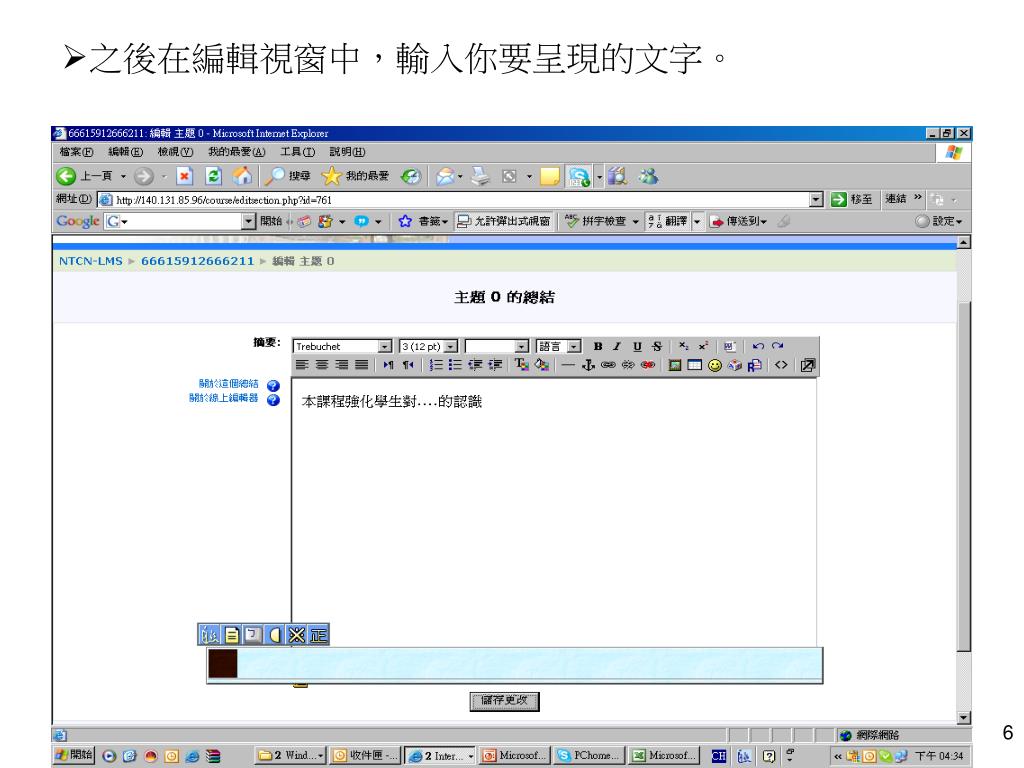Undo the last edit in the editor
The image size is (1024, 768).
(x=758, y=346)
